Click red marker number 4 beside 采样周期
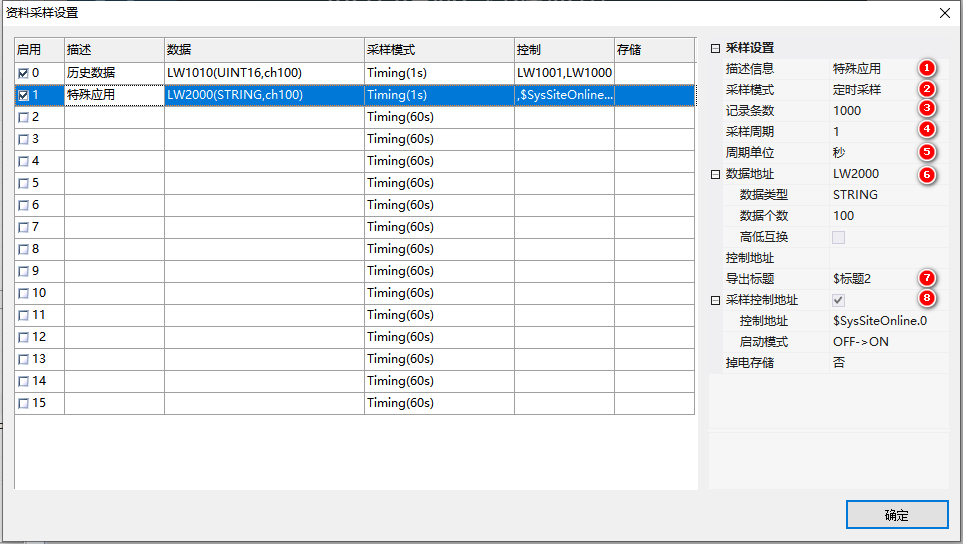Viewport: 963px width, 544px height. pyautogui.click(x=927, y=130)
